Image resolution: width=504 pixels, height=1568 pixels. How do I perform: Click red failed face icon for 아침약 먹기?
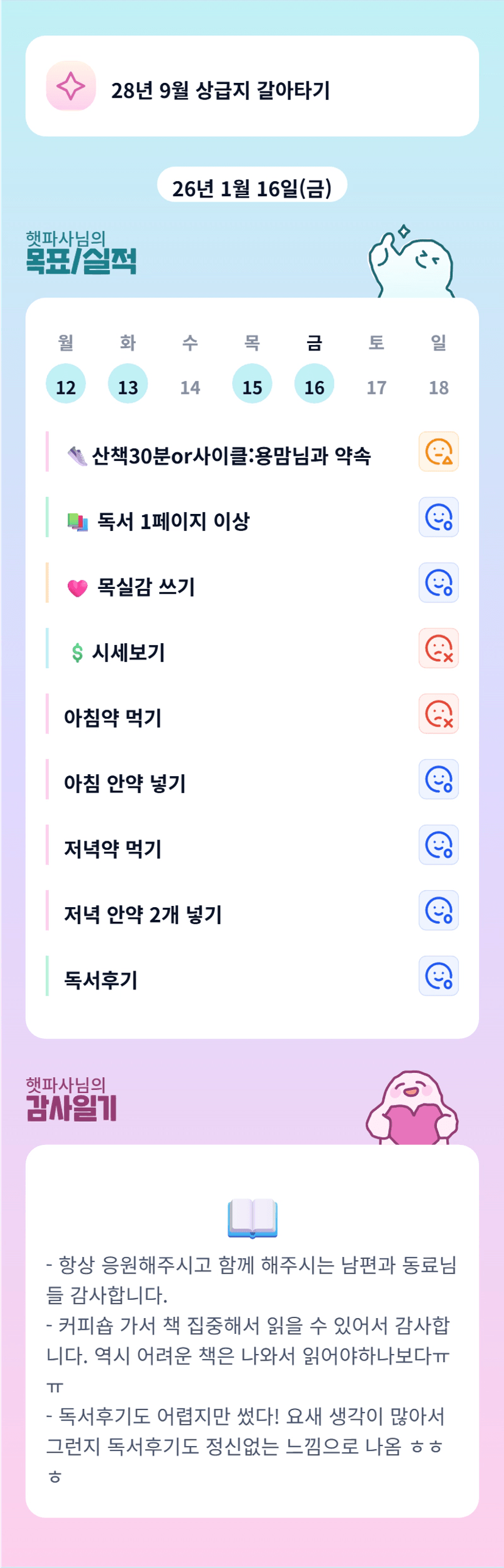(x=439, y=714)
